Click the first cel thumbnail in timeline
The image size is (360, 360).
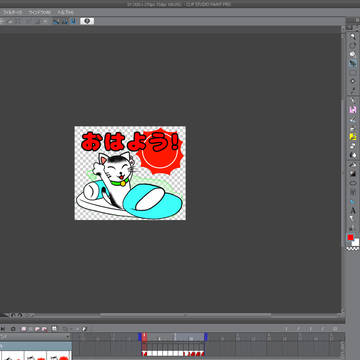13,355
